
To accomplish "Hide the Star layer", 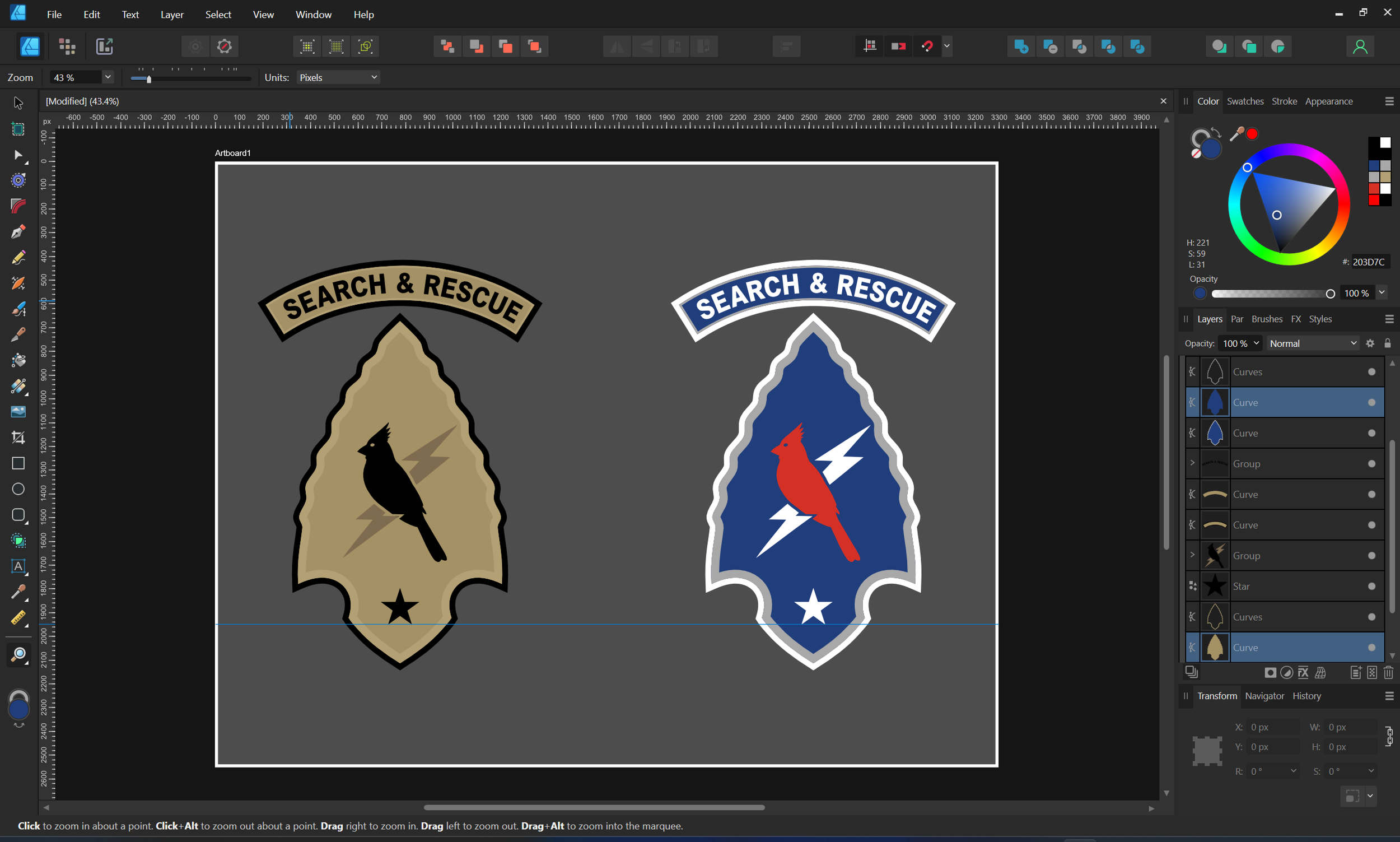I will point(1371,587).
